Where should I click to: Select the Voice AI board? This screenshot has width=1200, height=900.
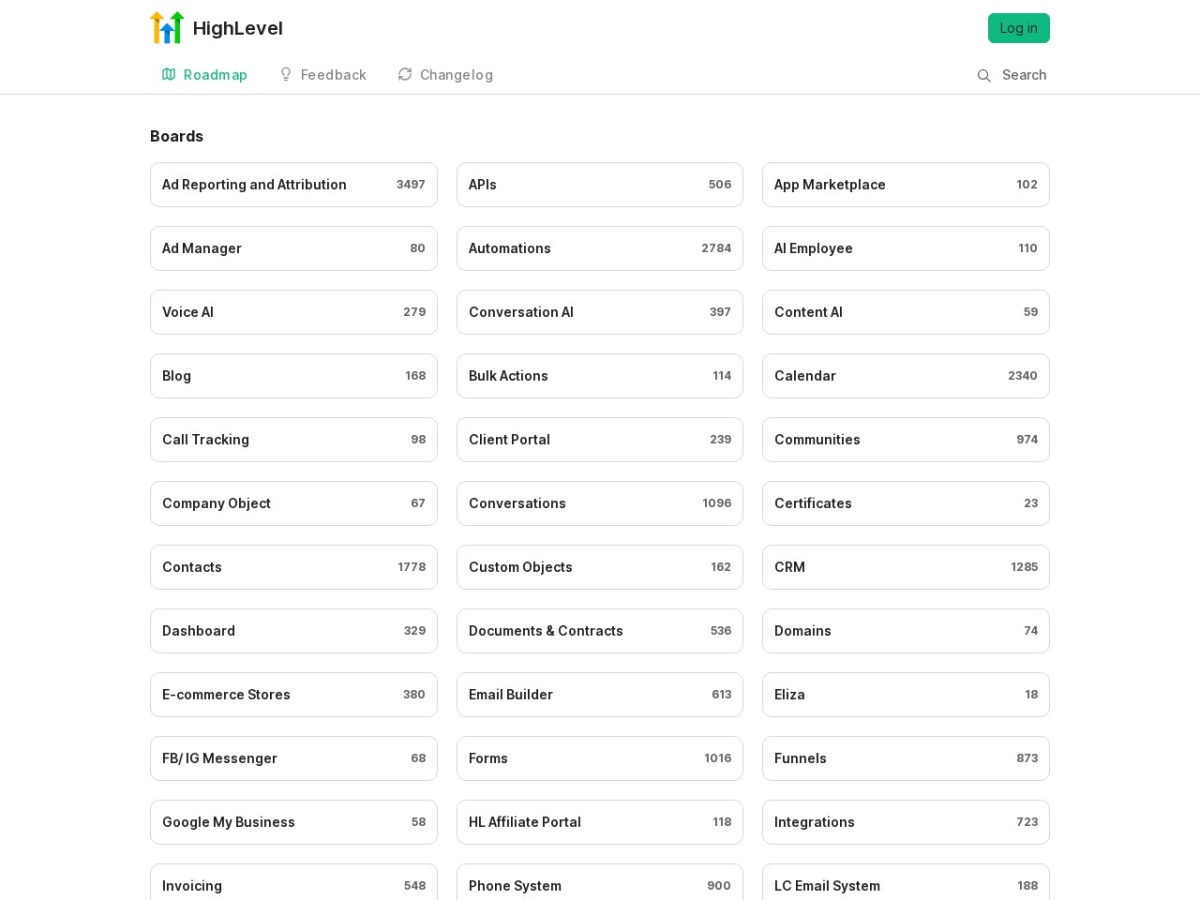click(294, 312)
